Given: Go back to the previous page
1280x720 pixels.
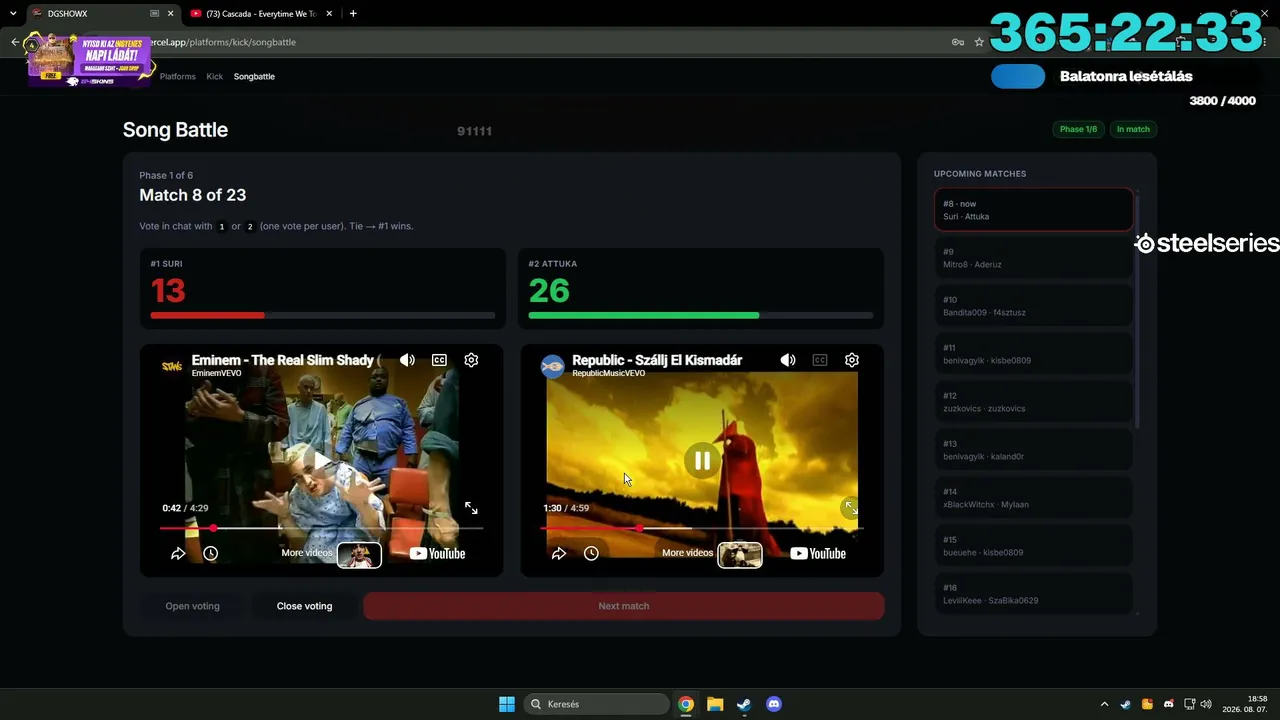Looking at the screenshot, I should (15, 42).
